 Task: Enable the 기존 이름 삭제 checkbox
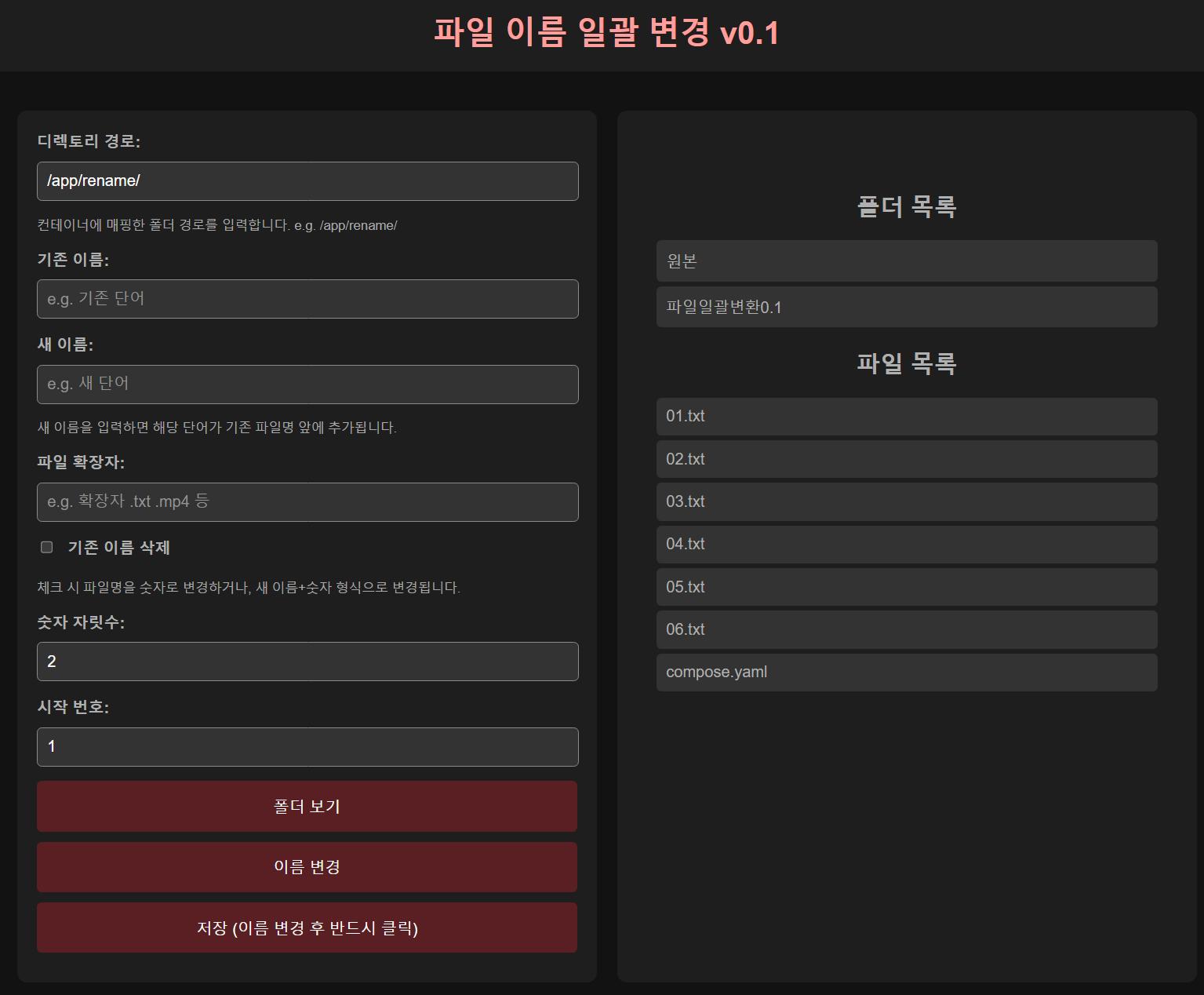click(47, 547)
